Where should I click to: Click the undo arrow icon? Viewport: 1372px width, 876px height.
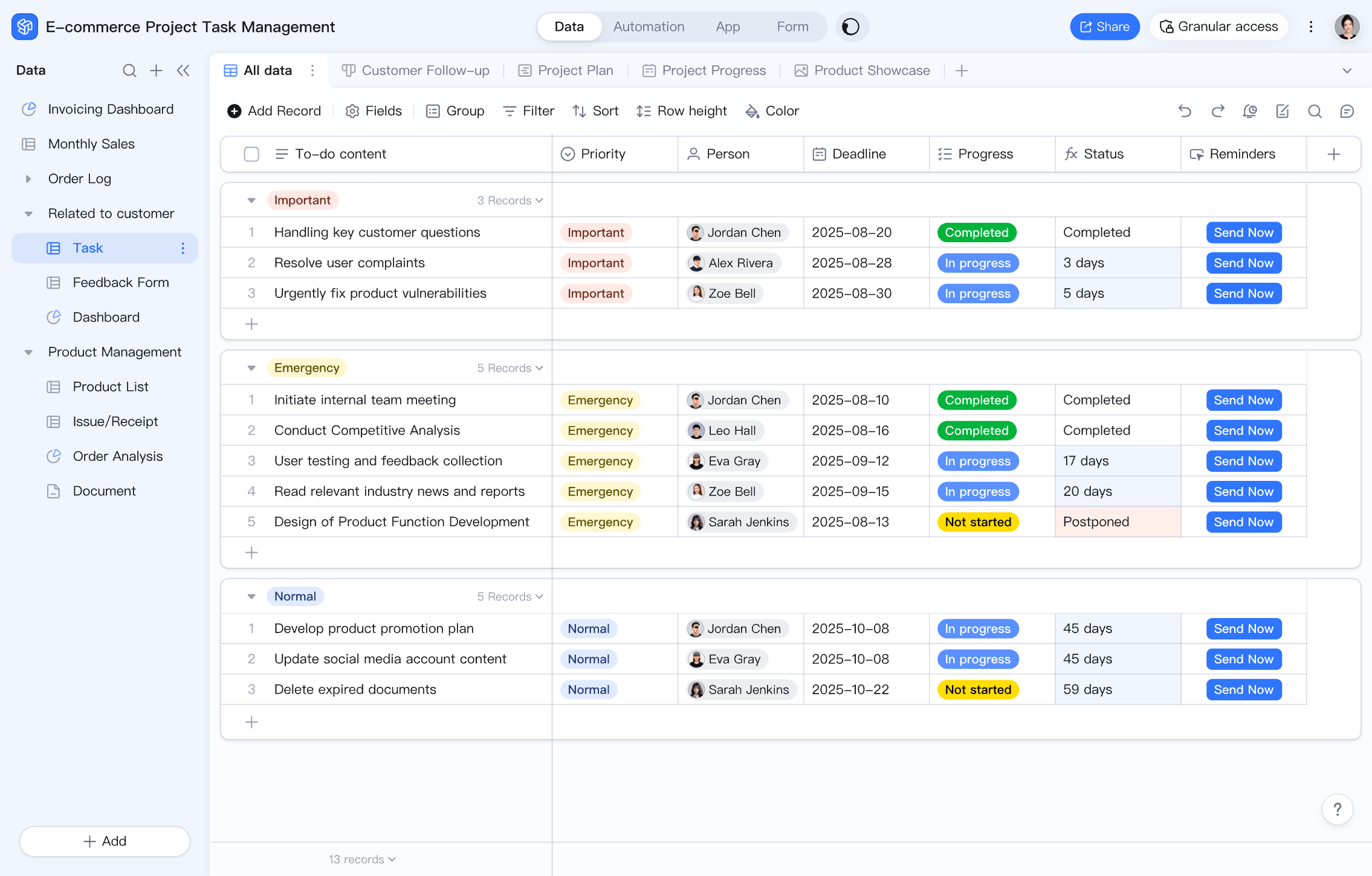[1185, 111]
